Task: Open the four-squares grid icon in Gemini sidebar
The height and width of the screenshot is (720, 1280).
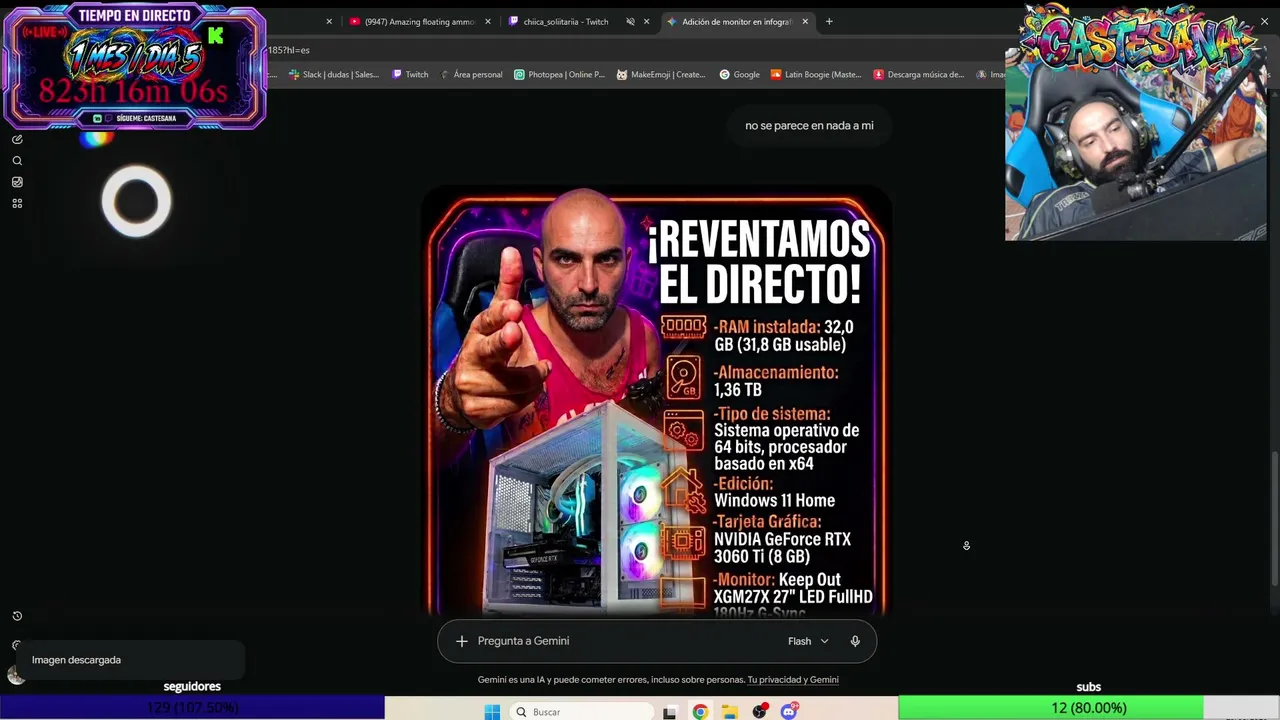Action: click(17, 204)
